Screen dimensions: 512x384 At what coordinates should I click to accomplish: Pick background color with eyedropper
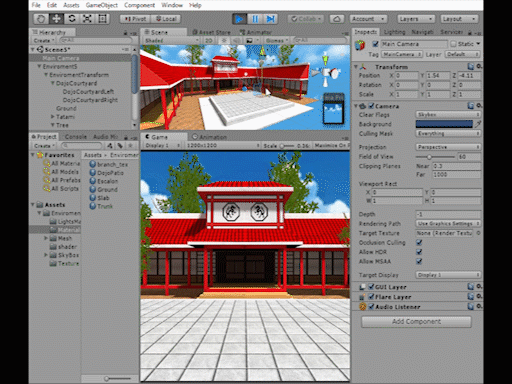478,124
